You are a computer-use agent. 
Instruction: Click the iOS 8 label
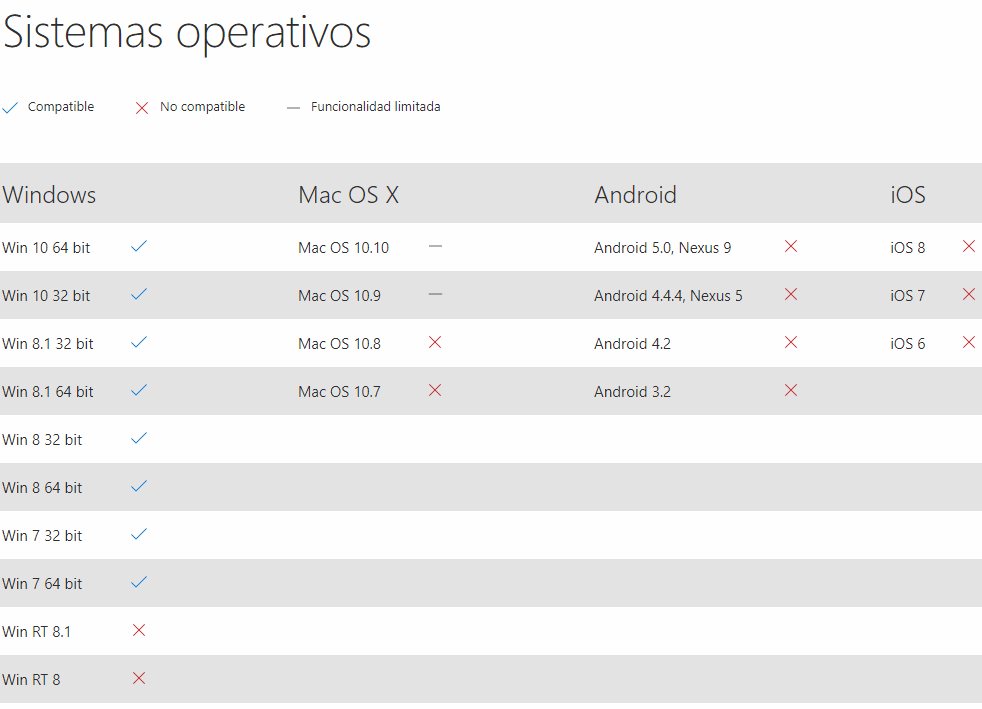coord(907,248)
